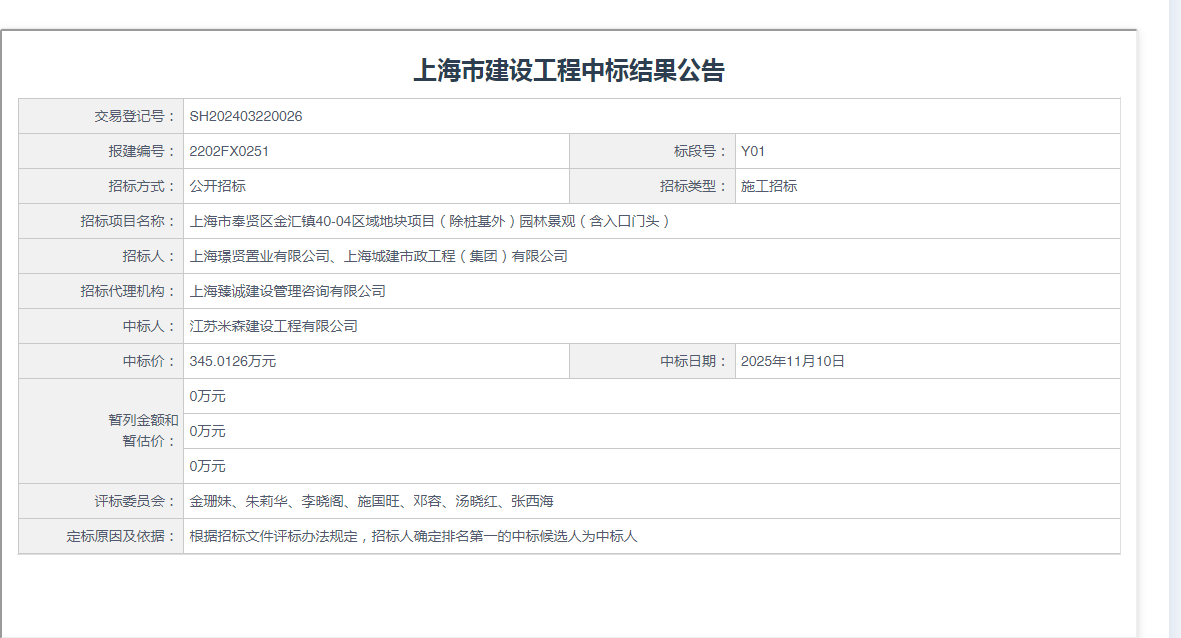Image resolution: width=1181 pixels, height=638 pixels.
Task: Click the 暂列金额和暂估价 label
Action: 143,430
